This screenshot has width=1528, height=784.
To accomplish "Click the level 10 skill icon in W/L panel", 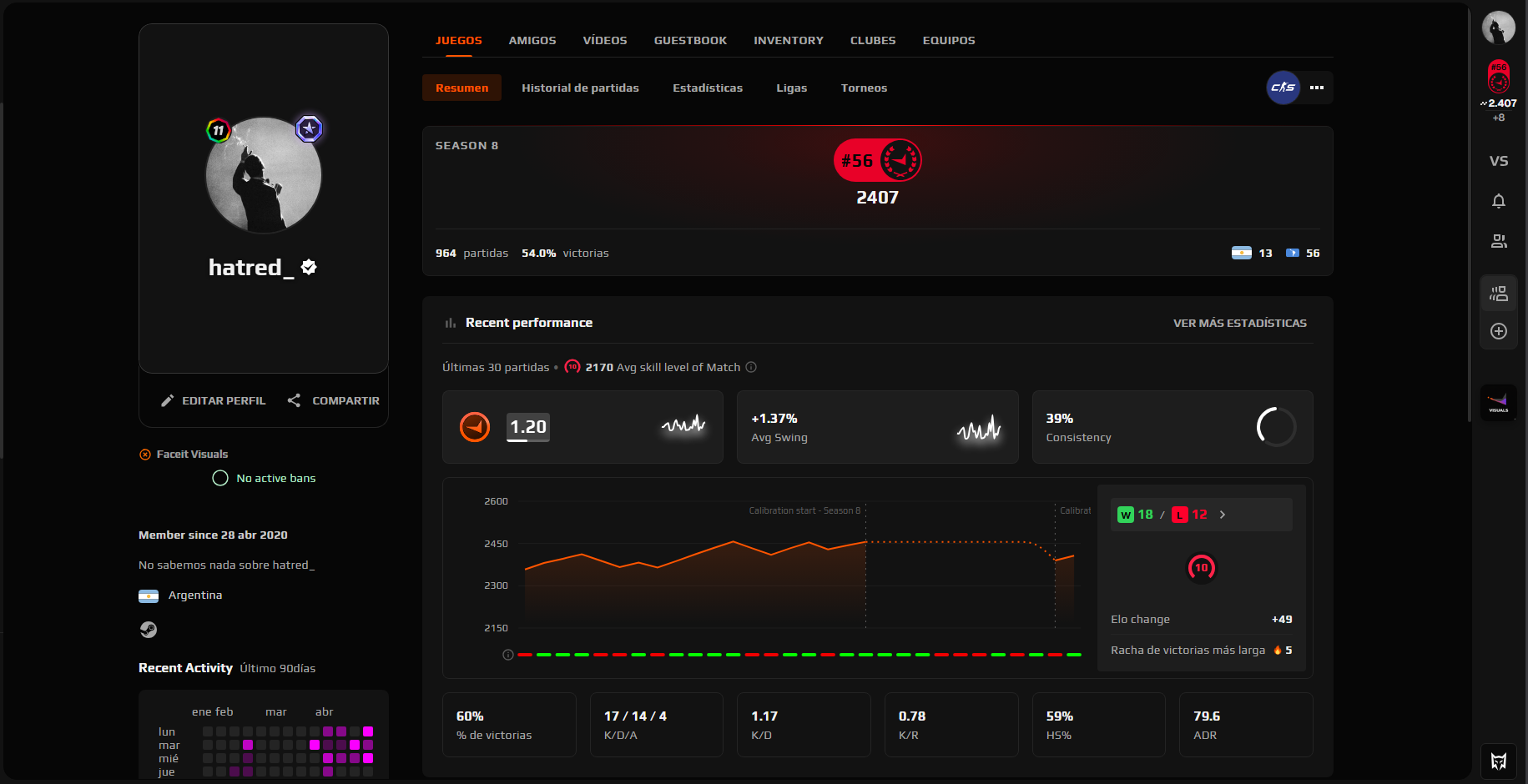I will [1202, 568].
